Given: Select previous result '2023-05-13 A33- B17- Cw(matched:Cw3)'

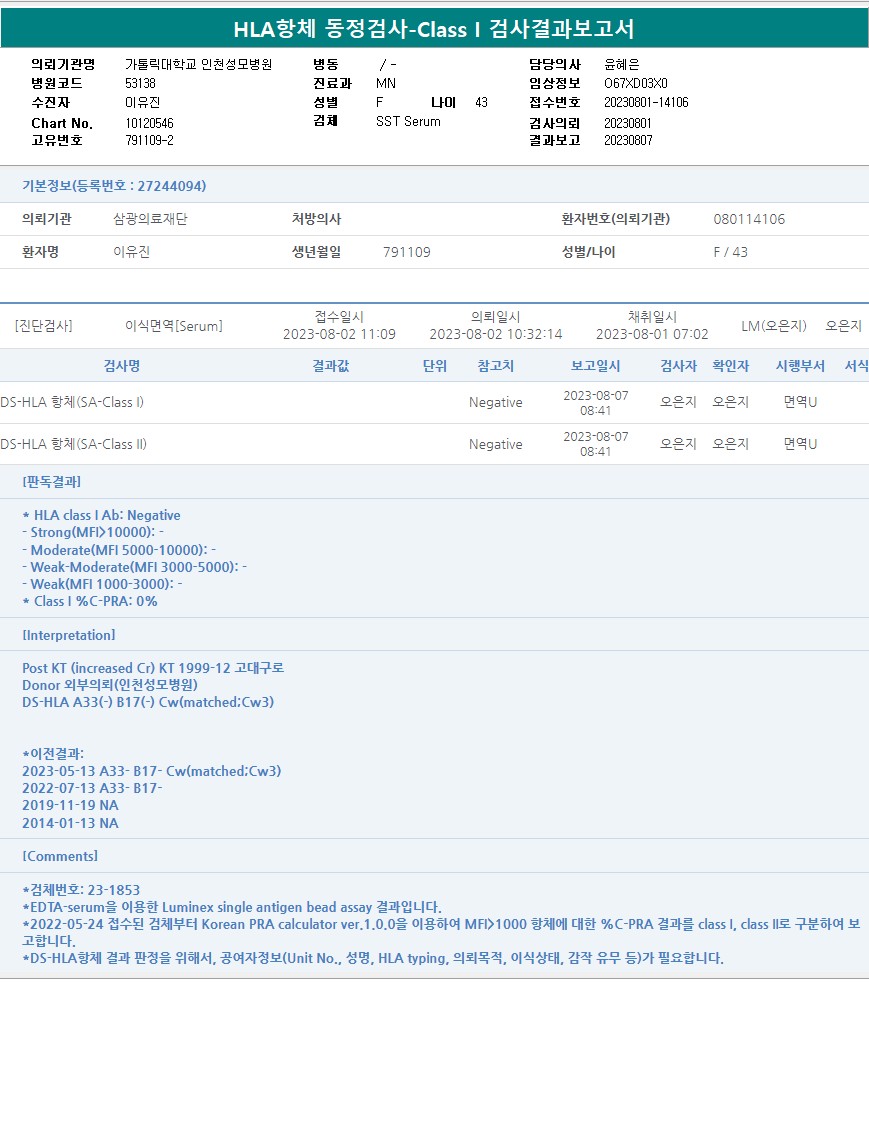Looking at the screenshot, I should (x=151, y=771).
